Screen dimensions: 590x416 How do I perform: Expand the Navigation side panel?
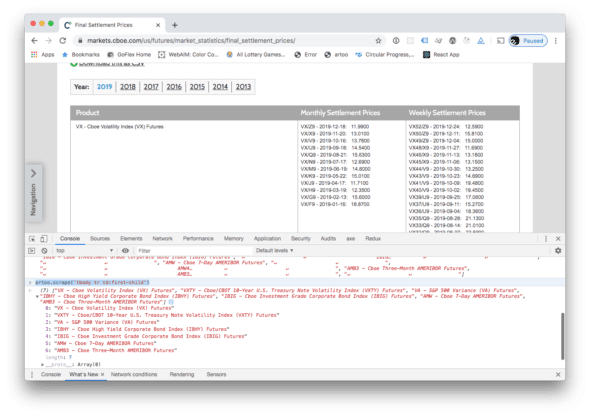pyautogui.click(x=33, y=193)
